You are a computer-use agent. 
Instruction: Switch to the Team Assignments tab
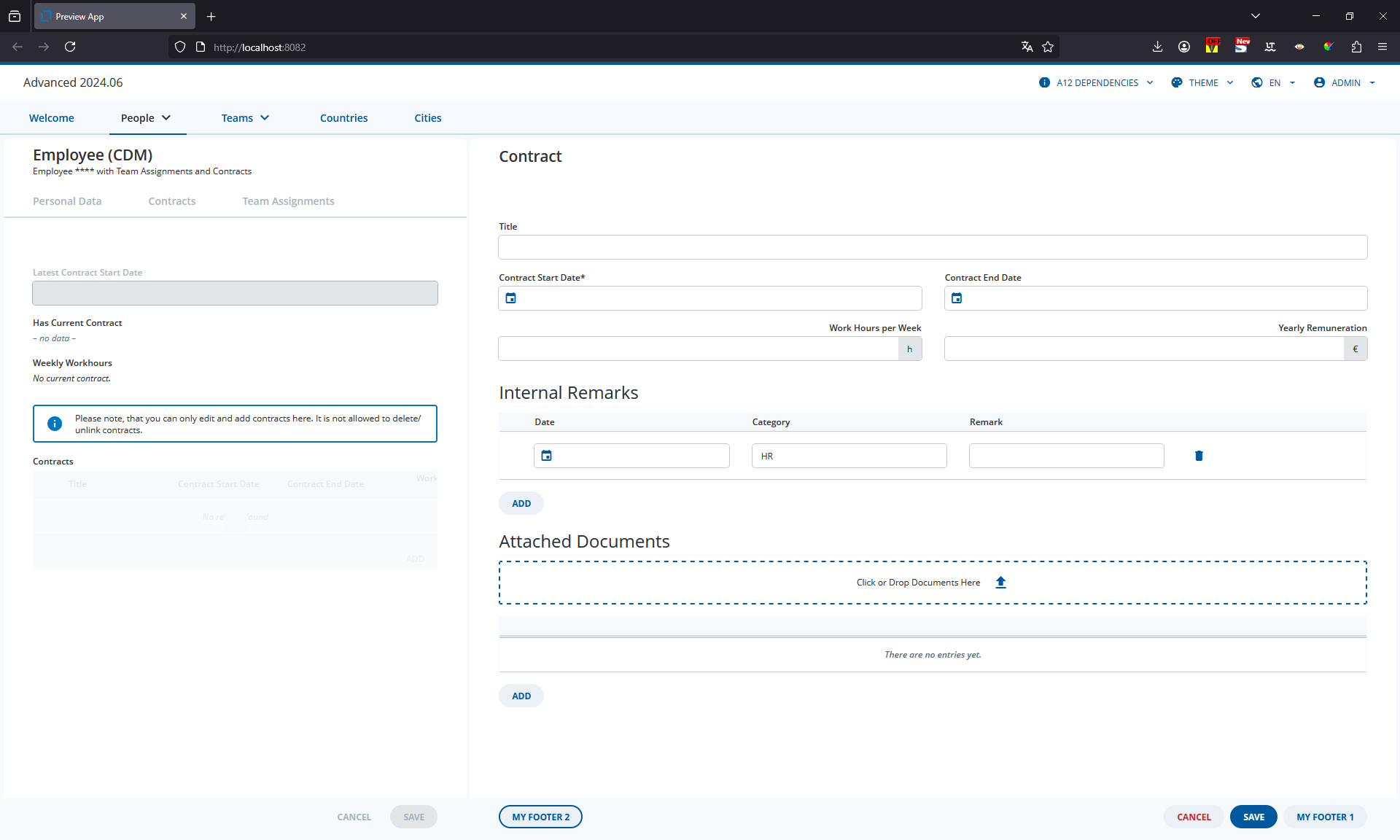click(288, 201)
